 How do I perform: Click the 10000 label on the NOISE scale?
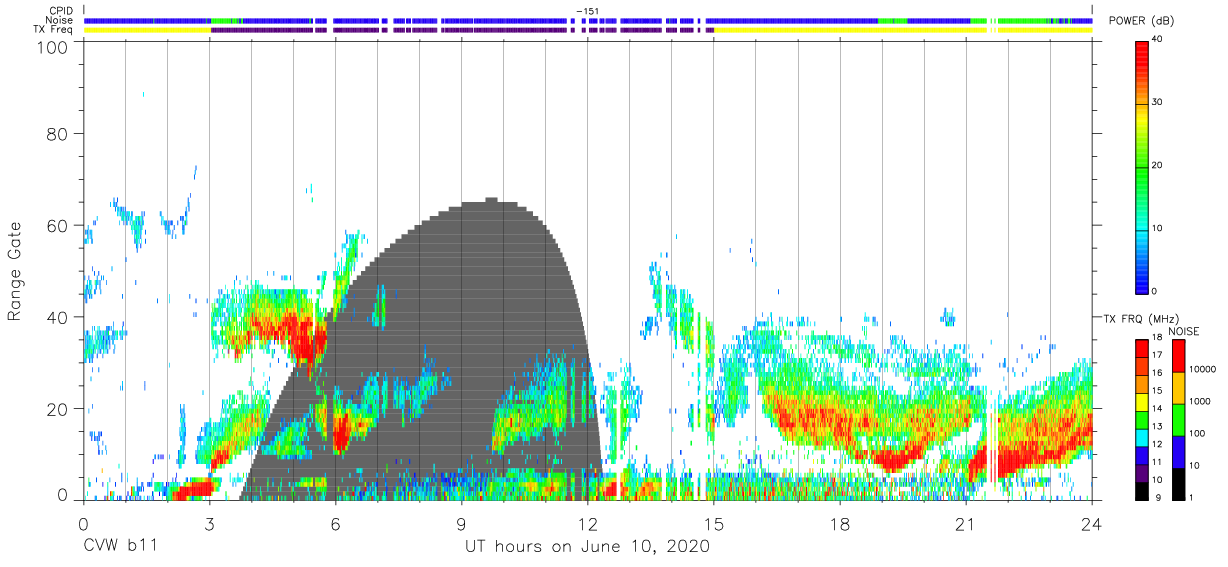[1203, 369]
